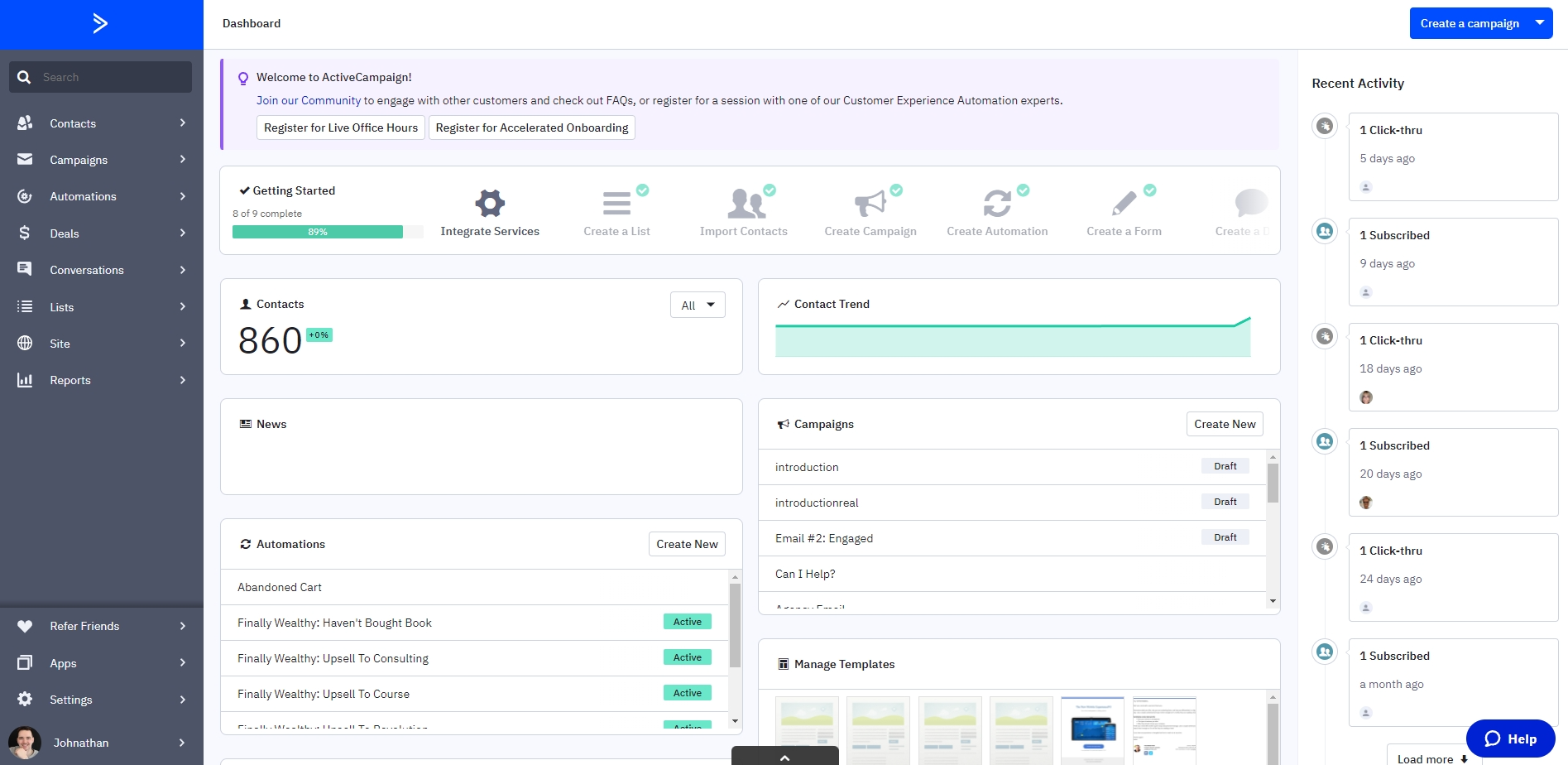Open the introductionreal campaign row
The width and height of the screenshot is (1568, 765).
[1012, 503]
